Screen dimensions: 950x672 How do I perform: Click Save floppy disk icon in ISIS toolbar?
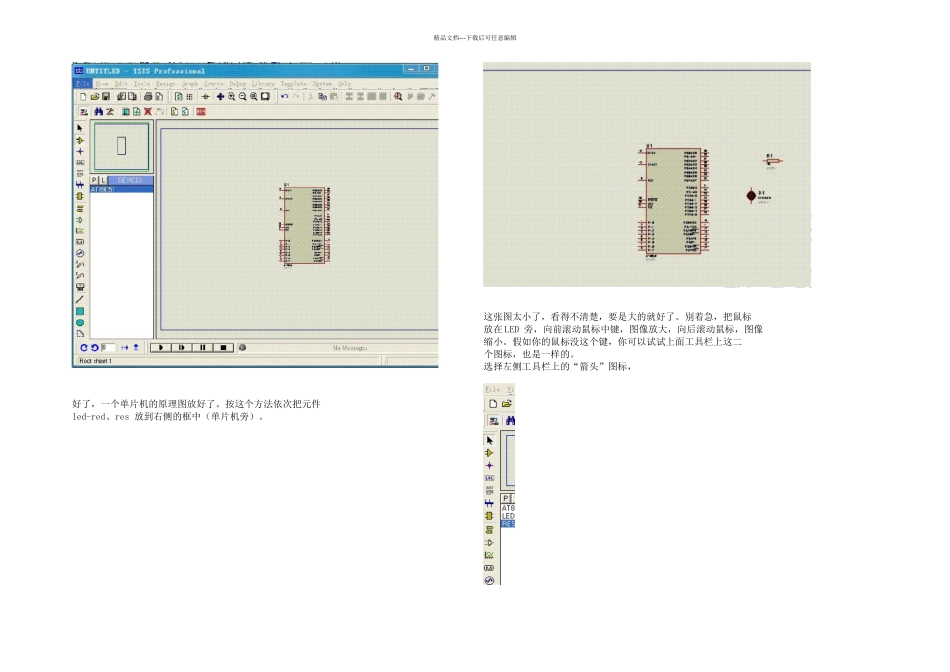pos(105,96)
